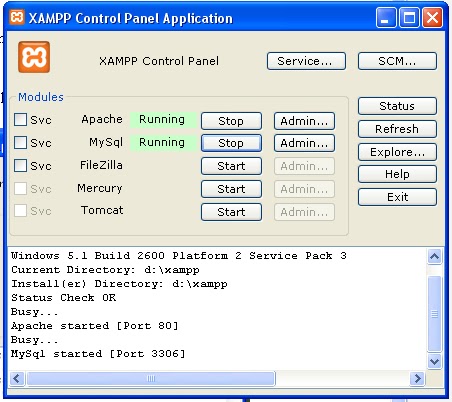The image size is (452, 402).
Task: Open the Service settings button
Action: click(x=306, y=61)
